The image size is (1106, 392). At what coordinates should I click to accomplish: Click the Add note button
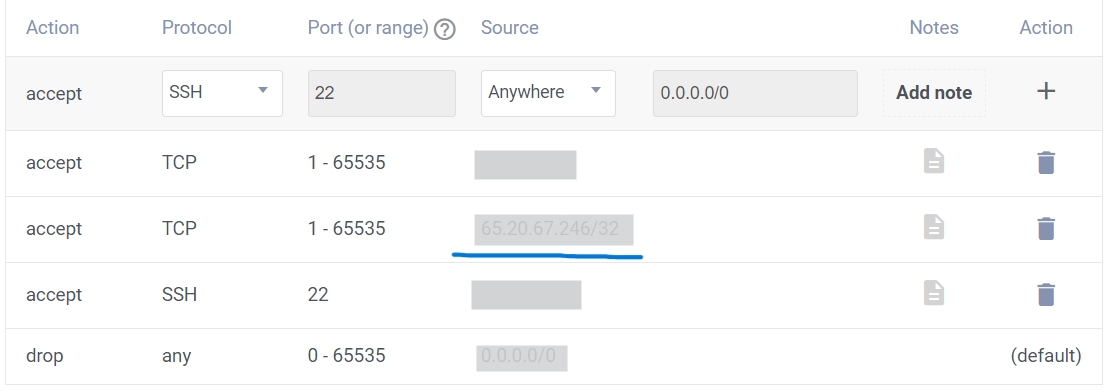[934, 93]
